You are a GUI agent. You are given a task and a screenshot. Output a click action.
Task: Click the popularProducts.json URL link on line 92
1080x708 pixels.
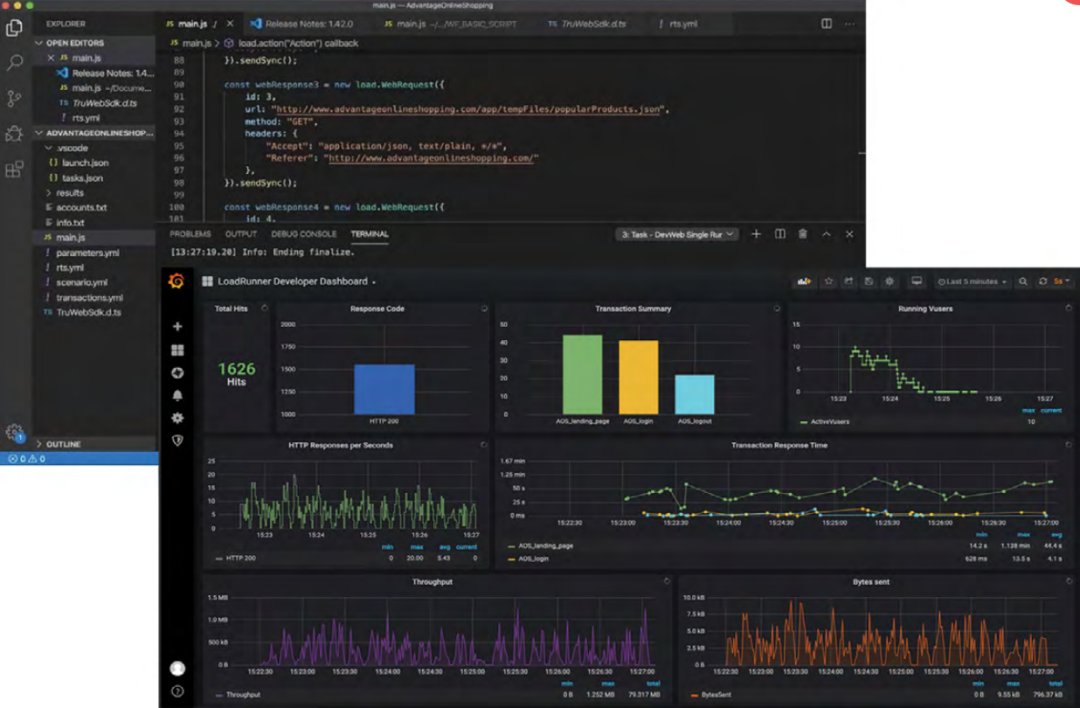pos(468,109)
